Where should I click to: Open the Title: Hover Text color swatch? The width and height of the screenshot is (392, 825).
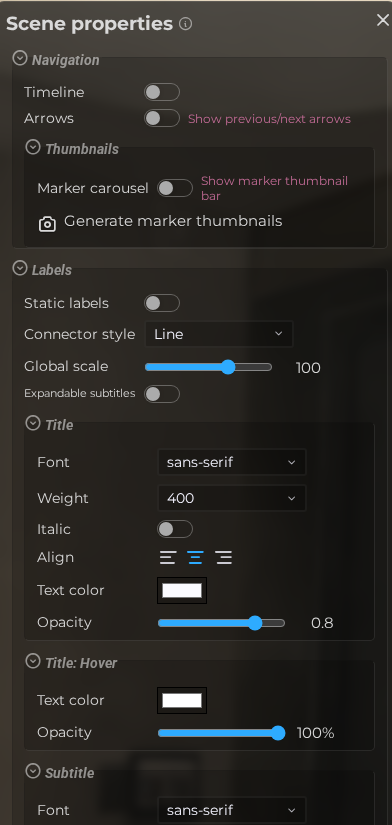click(x=182, y=700)
